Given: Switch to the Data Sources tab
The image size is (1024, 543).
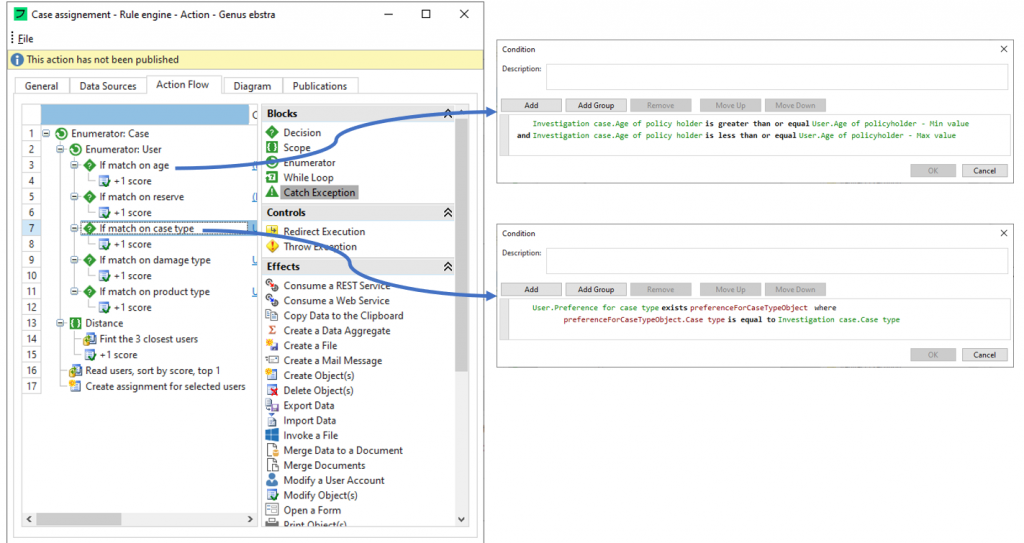Looking at the screenshot, I should pos(108,86).
